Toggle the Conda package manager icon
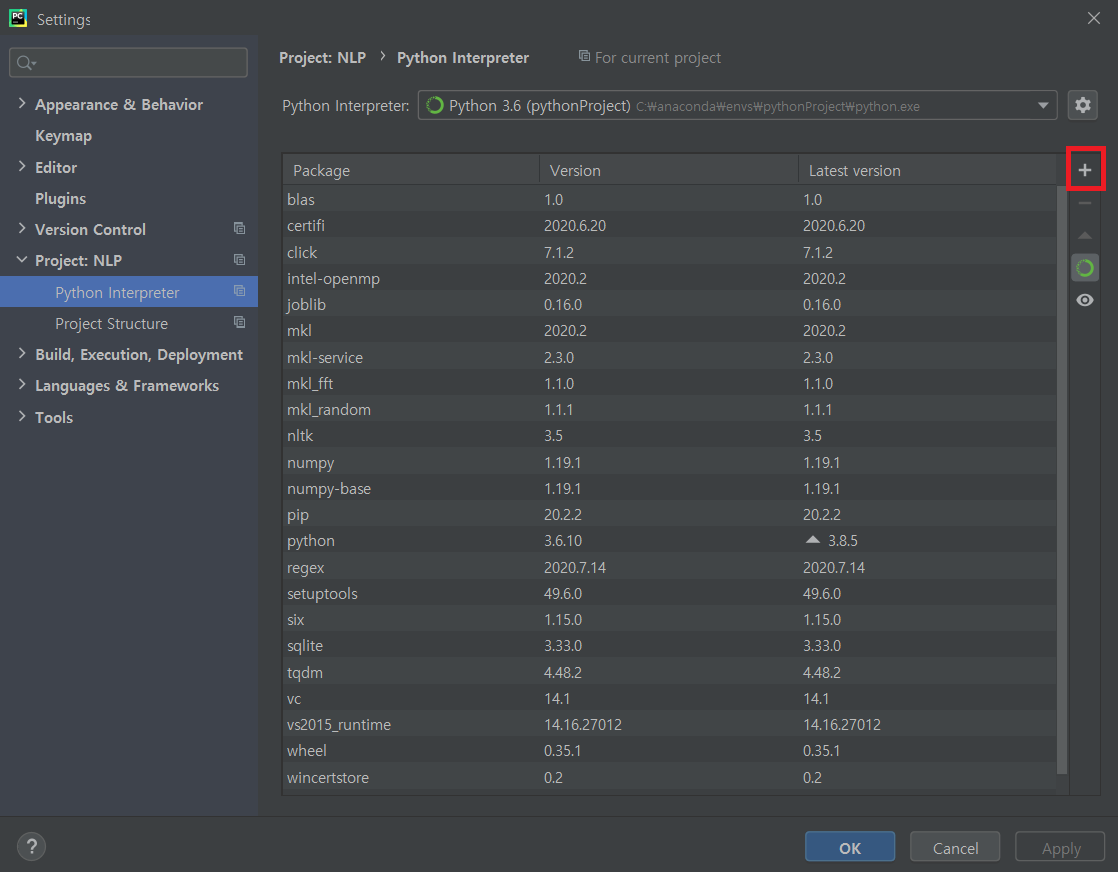The image size is (1118, 872). (1084, 268)
